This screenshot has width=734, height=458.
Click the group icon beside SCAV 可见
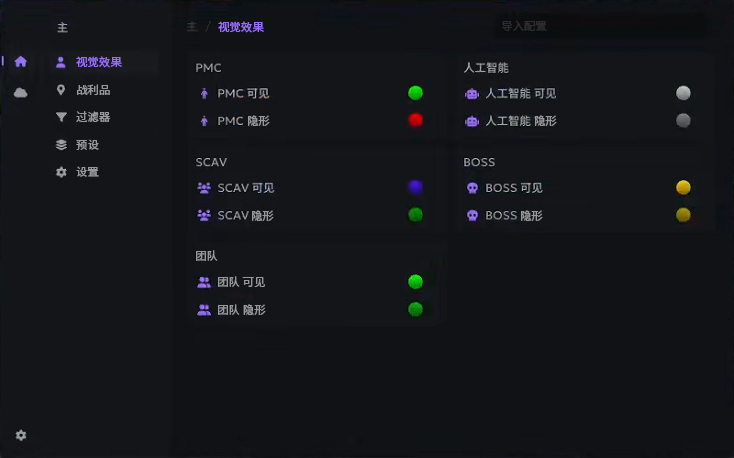(x=204, y=188)
